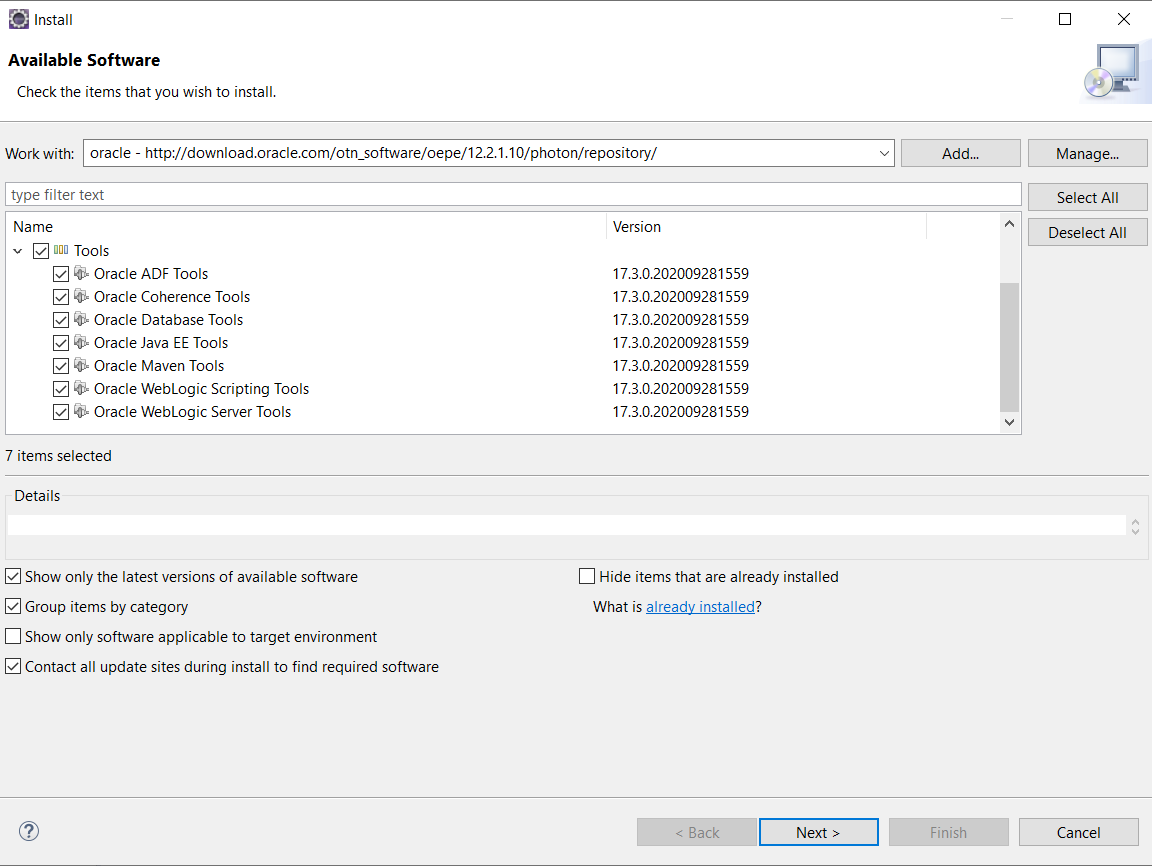1152x866 pixels.
Task: Proceed with the Next > button
Action: click(x=818, y=832)
